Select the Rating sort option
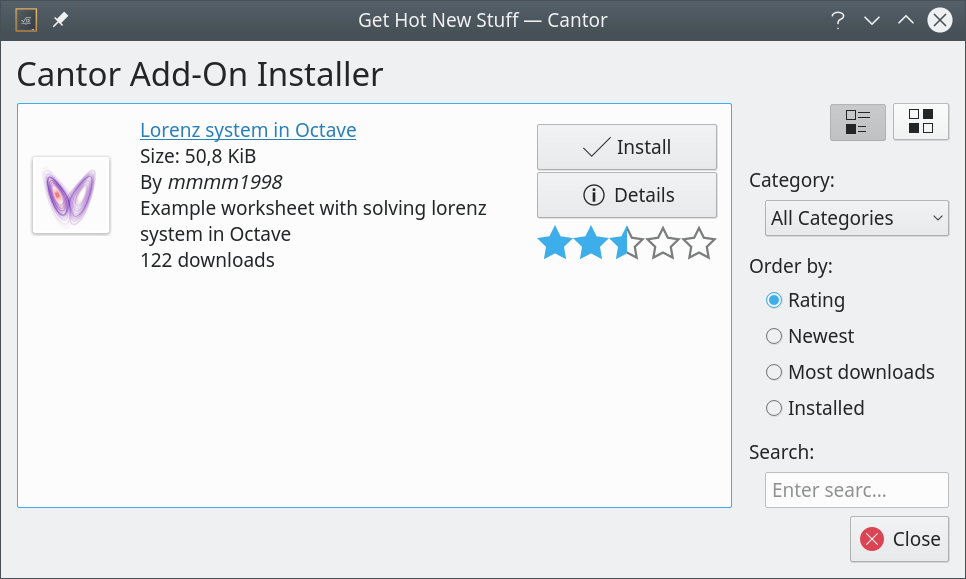Image resolution: width=966 pixels, height=579 pixels. click(x=774, y=300)
